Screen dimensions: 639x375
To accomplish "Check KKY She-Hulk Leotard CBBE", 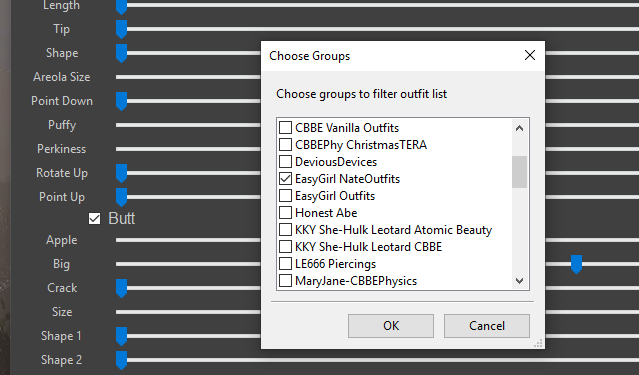I will (x=285, y=247).
